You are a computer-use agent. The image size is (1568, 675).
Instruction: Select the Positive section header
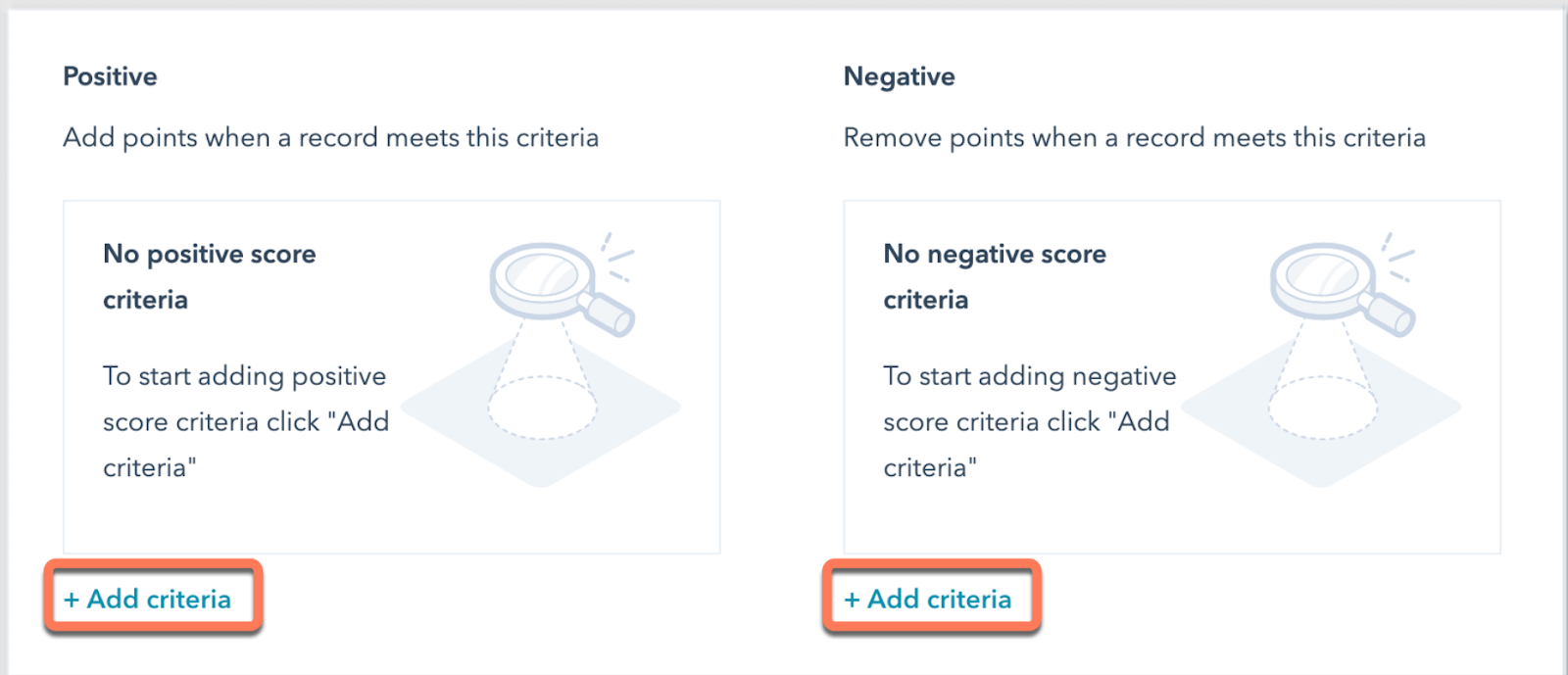(x=110, y=76)
